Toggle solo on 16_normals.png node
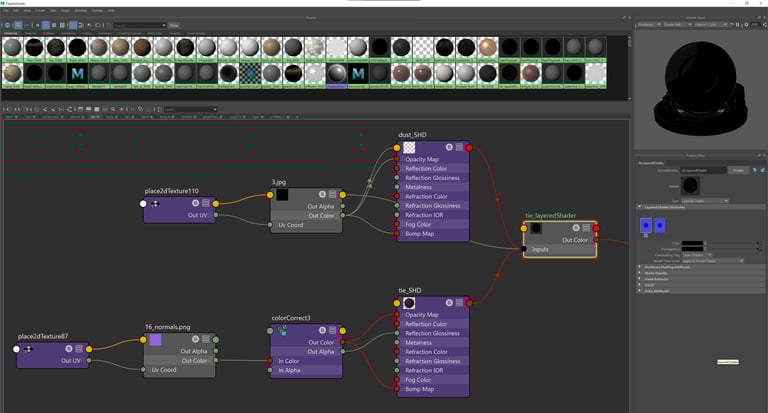This screenshot has height=413, width=768. [195, 339]
